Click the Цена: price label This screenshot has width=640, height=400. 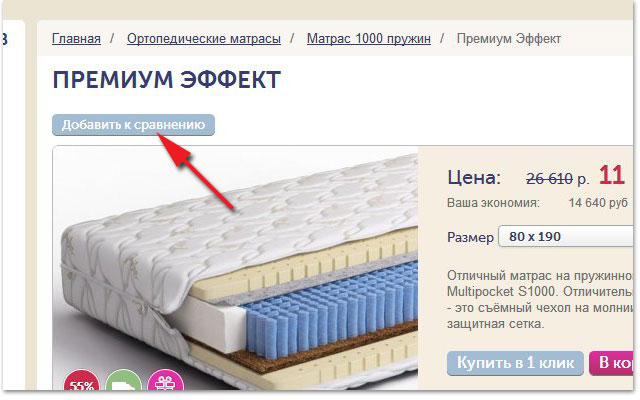(x=474, y=178)
